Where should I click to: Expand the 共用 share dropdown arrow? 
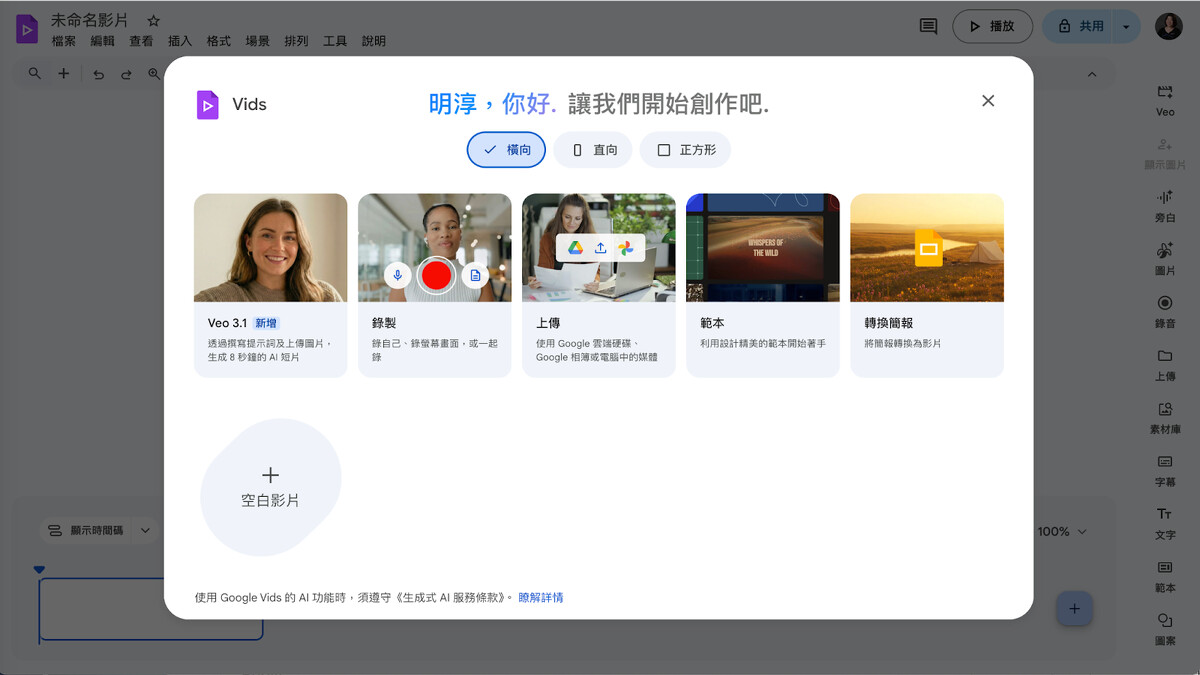click(1126, 27)
